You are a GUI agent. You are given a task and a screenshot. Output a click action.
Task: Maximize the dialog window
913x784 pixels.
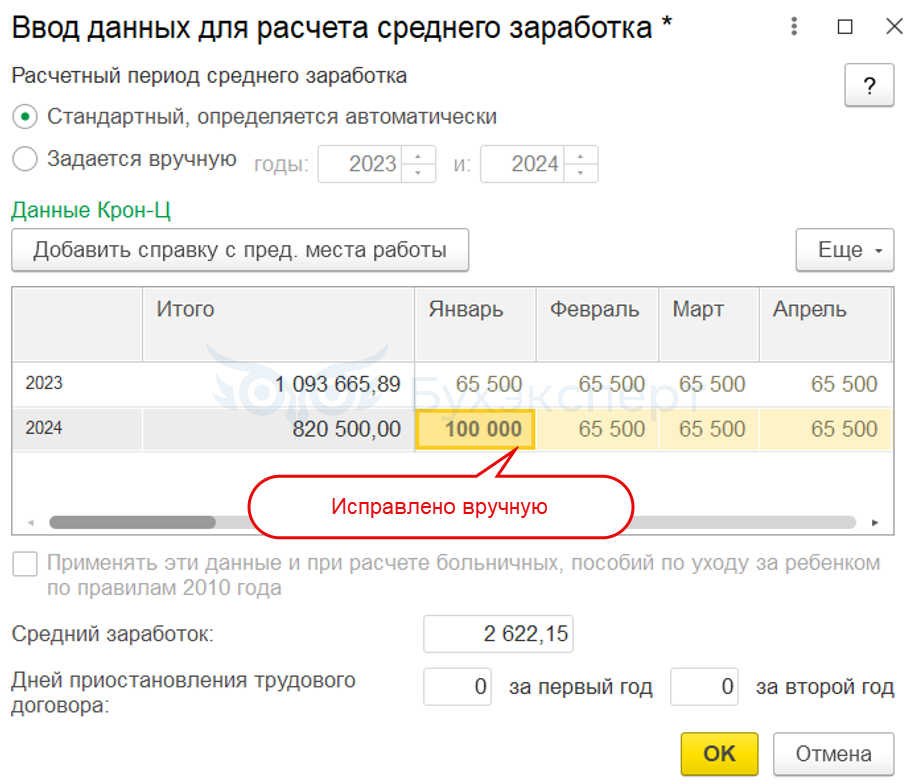click(x=845, y=27)
